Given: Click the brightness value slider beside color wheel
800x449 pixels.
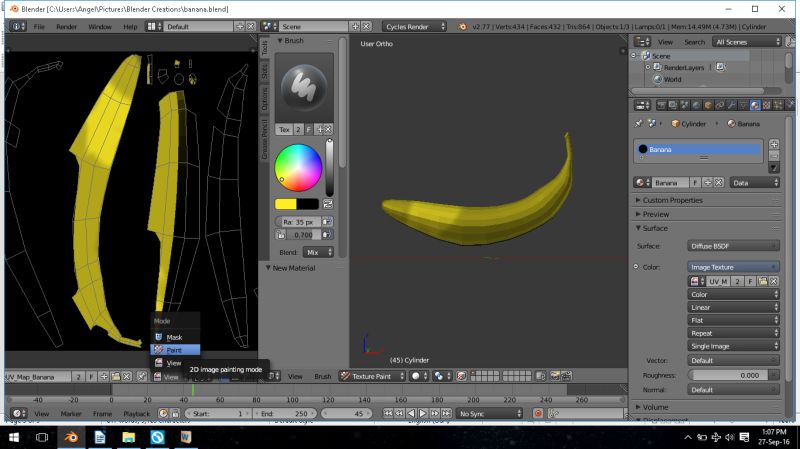Looking at the screenshot, I should (330, 167).
